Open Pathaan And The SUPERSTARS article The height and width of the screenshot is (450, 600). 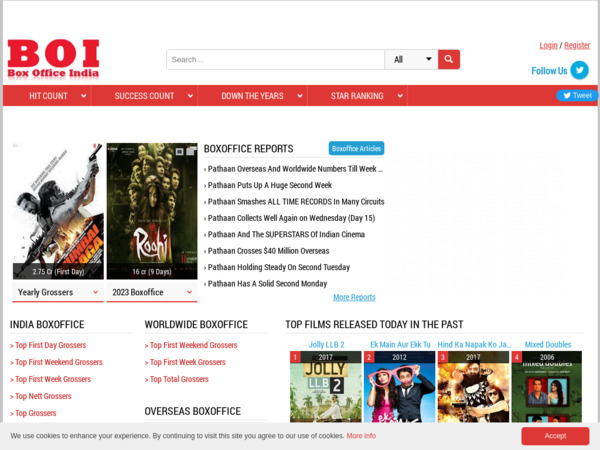(286, 235)
